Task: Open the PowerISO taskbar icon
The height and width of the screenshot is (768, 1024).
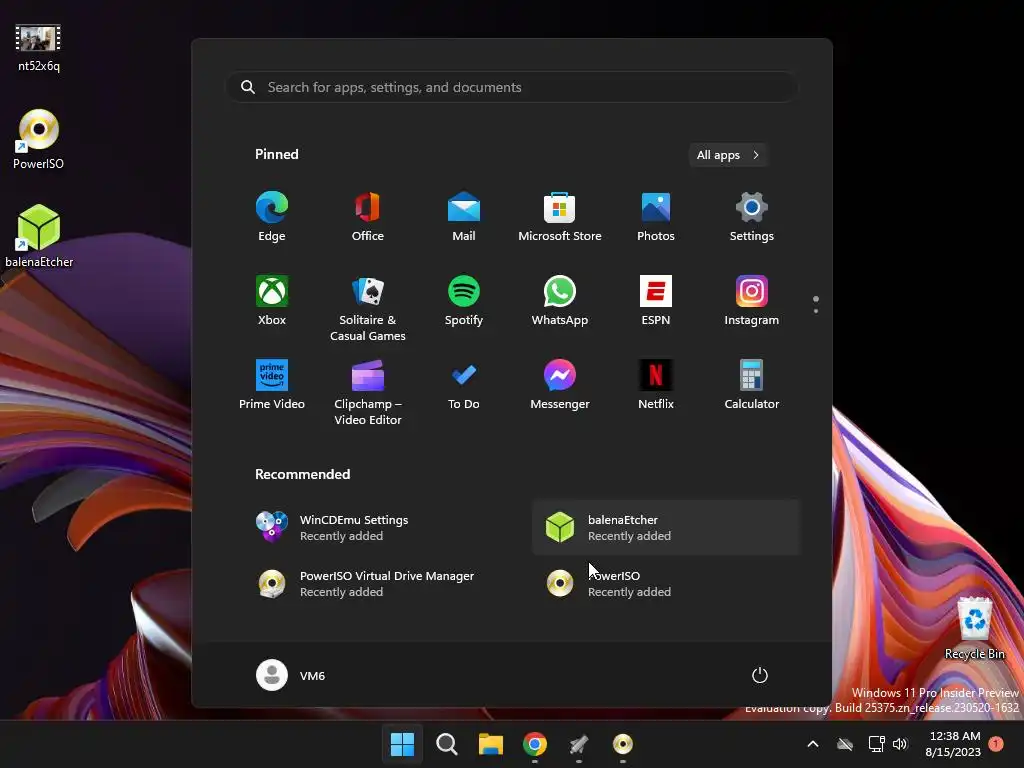Action: [623, 744]
